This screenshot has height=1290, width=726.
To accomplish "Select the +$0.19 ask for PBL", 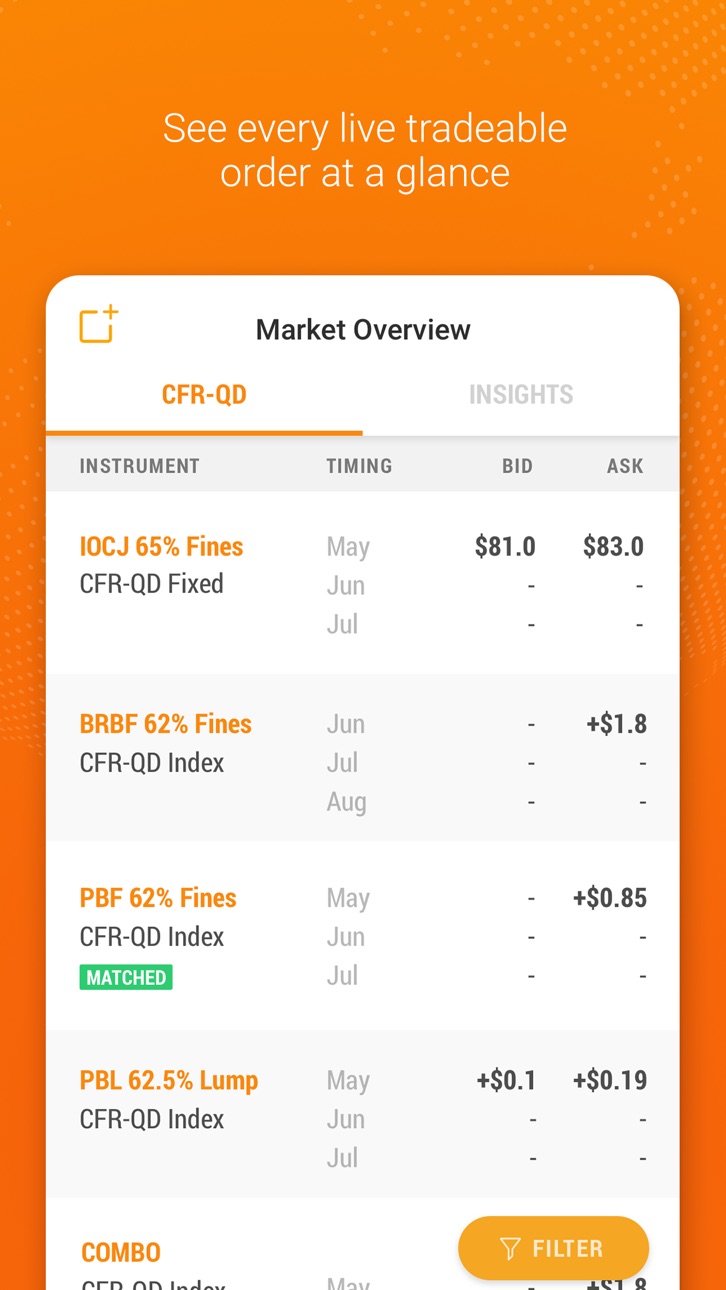I will [610, 1080].
